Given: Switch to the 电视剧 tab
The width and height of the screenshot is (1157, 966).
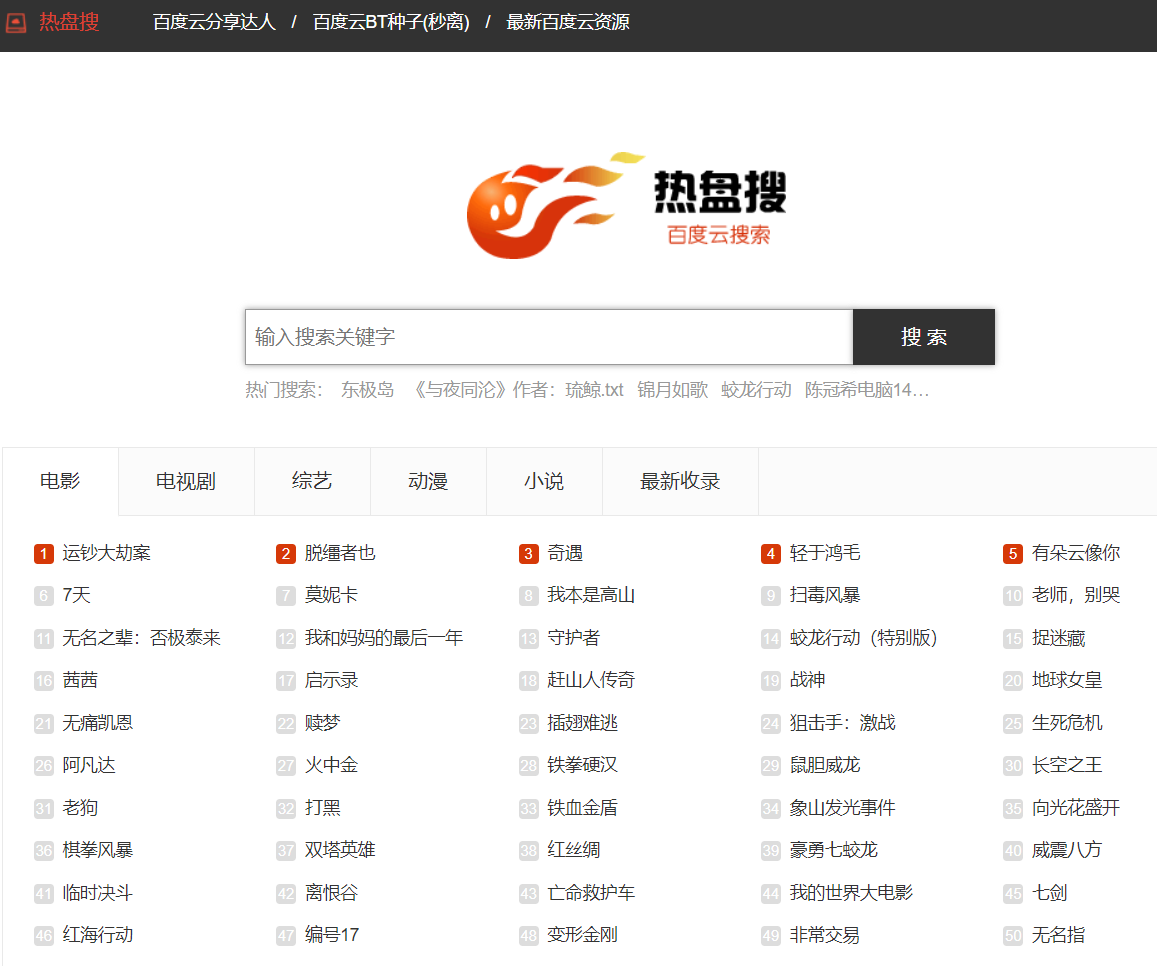Looking at the screenshot, I should [x=186, y=481].
